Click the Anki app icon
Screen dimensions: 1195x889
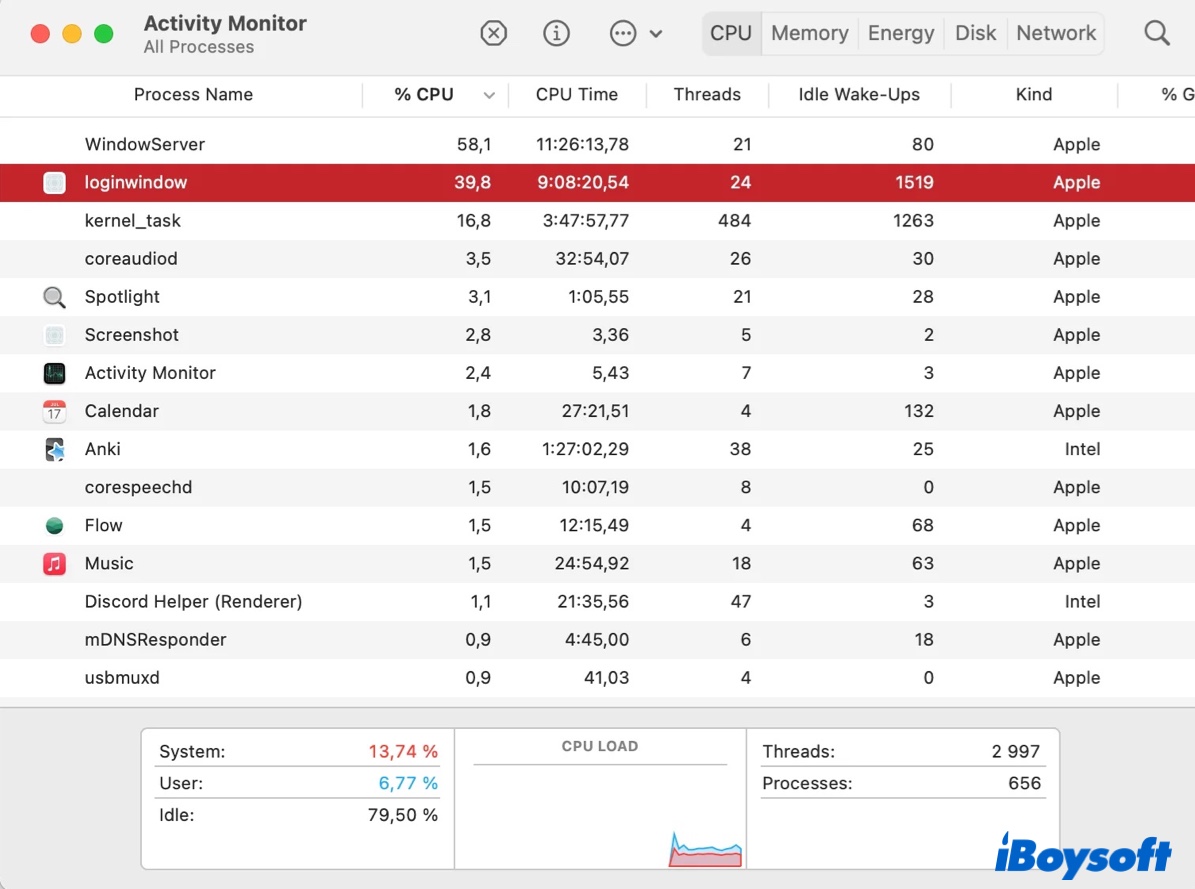[54, 449]
